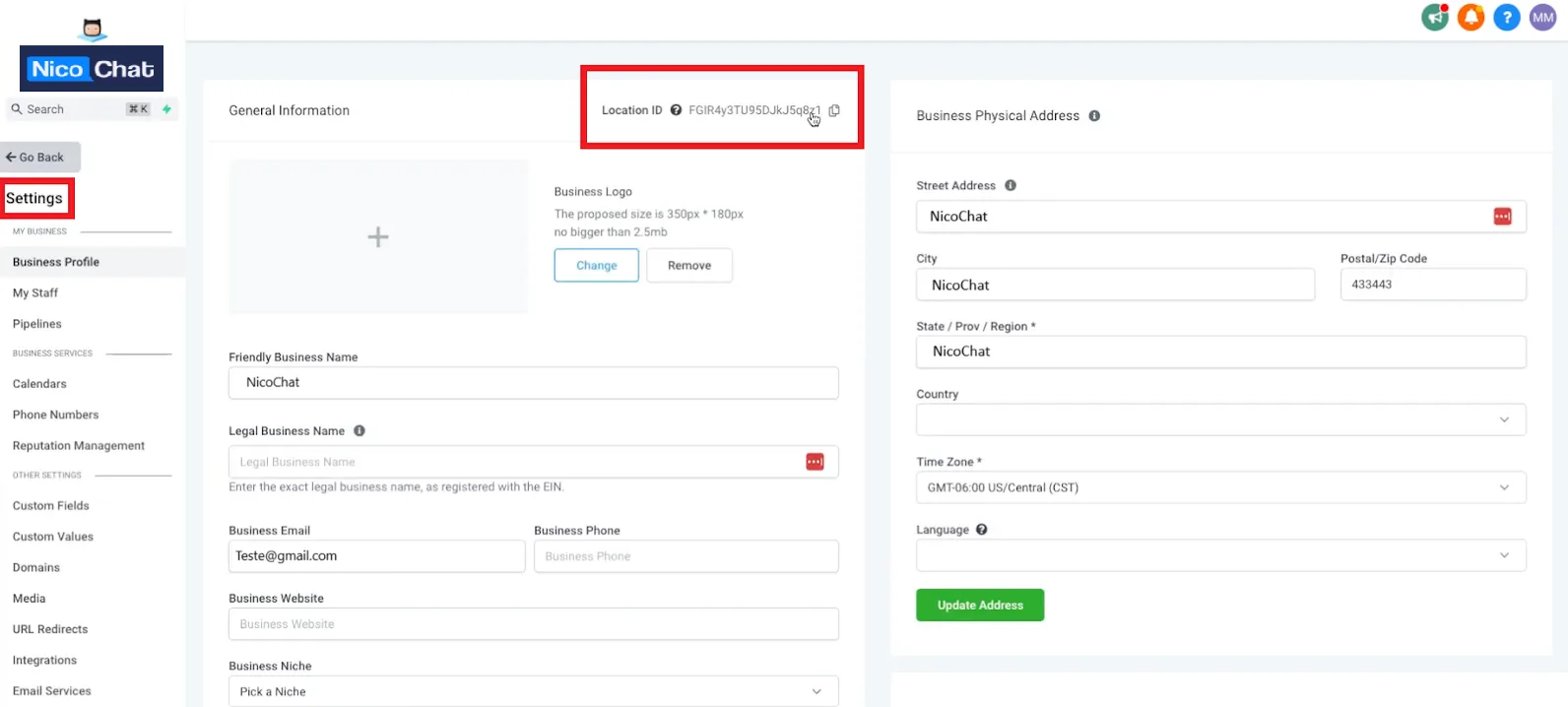
Task: Click the Business Website field
Action: tap(534, 624)
